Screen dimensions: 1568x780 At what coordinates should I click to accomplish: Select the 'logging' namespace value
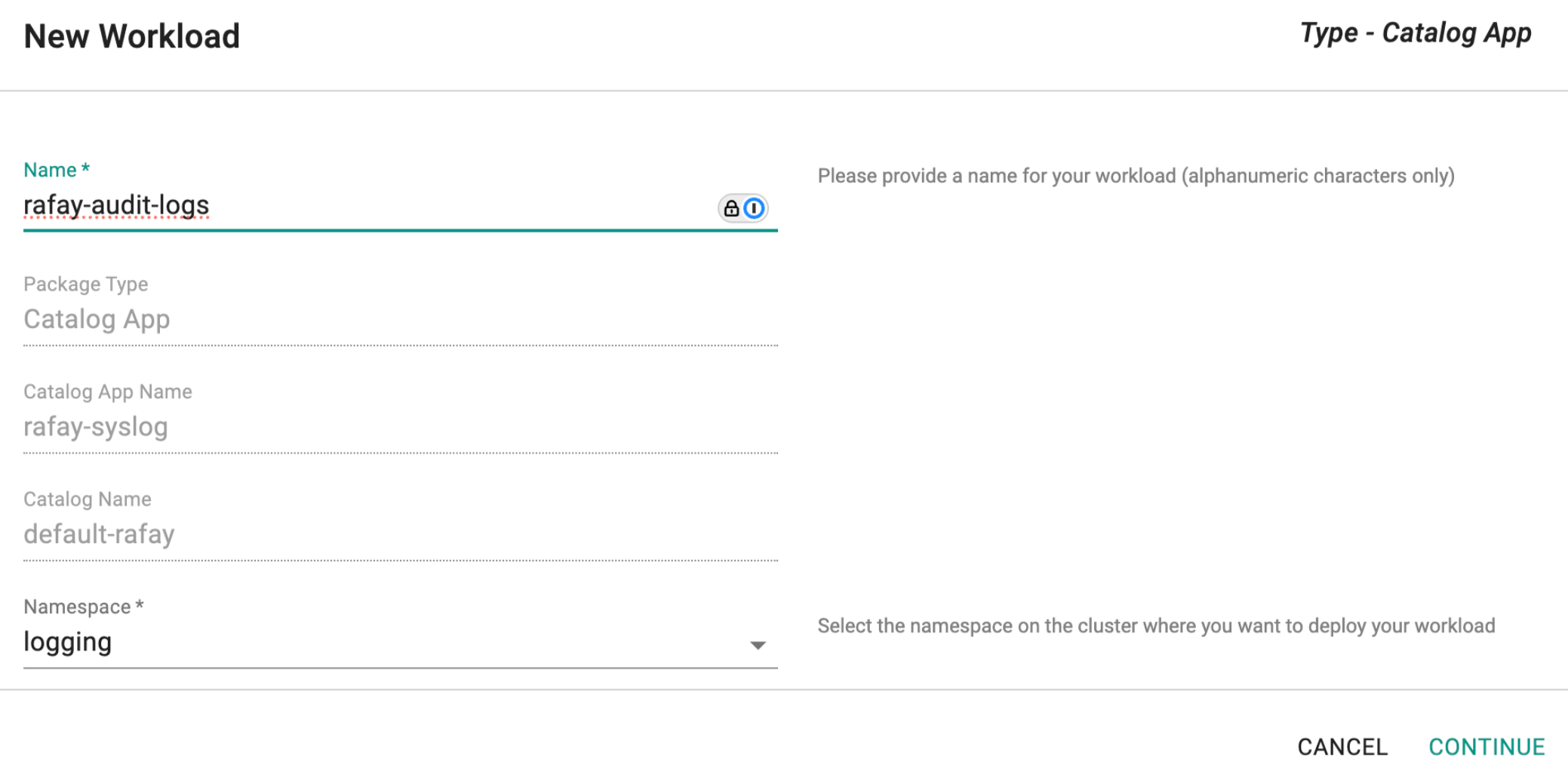(x=68, y=642)
